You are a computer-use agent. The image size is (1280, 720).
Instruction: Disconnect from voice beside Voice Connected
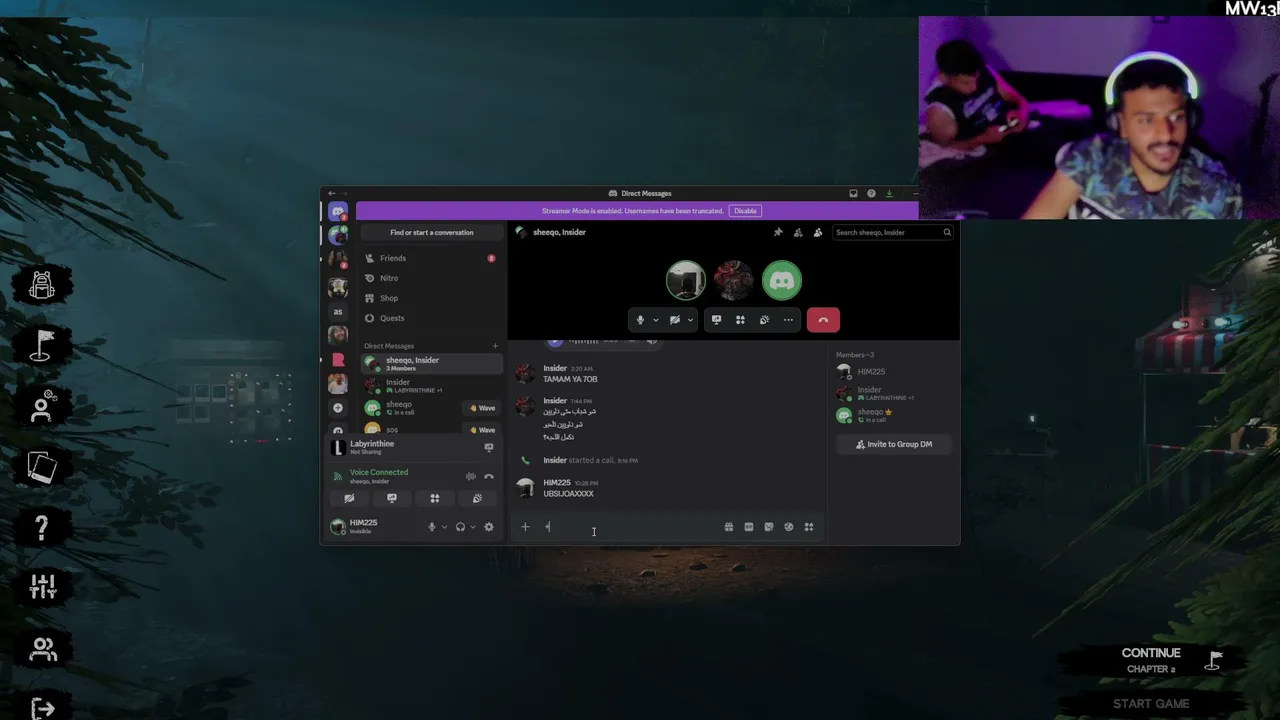pos(489,476)
